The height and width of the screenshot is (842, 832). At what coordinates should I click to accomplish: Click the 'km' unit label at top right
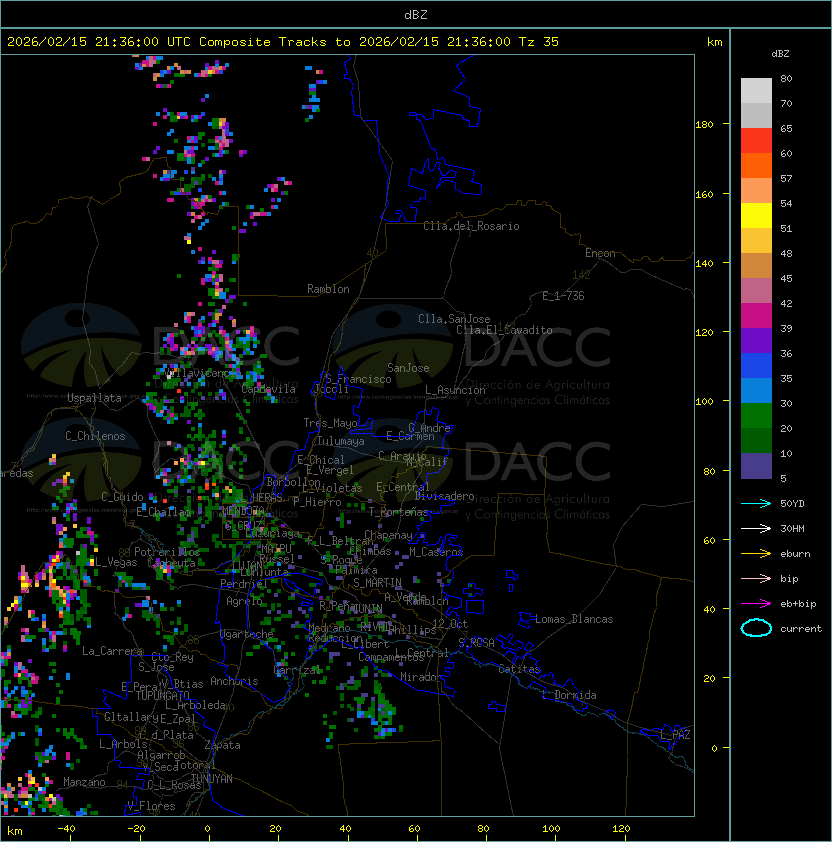(714, 42)
